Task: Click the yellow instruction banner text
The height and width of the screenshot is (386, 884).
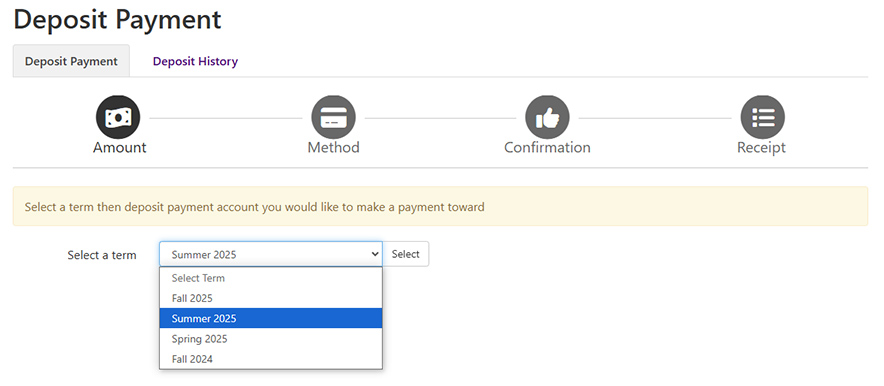Action: [x=254, y=207]
